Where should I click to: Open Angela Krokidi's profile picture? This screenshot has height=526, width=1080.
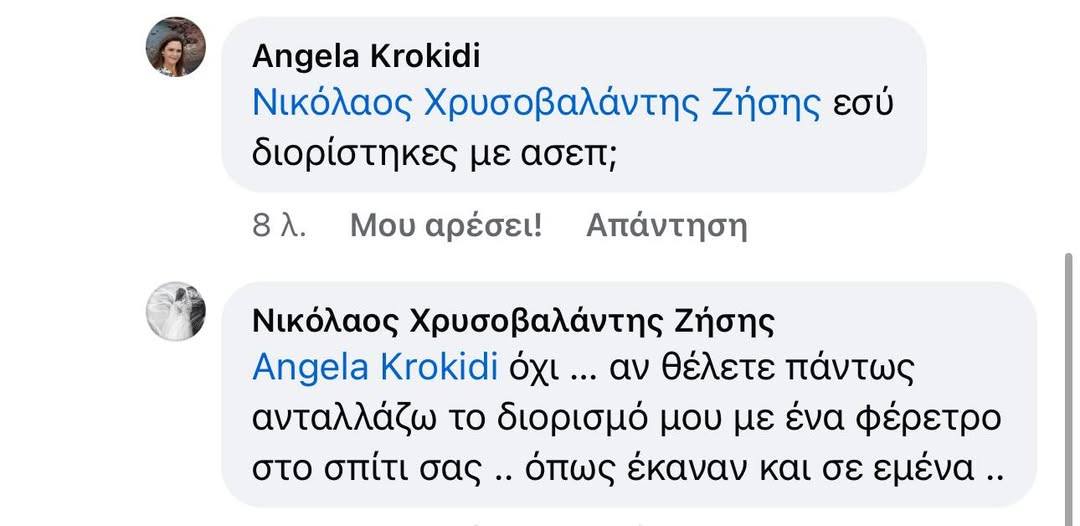[176, 47]
